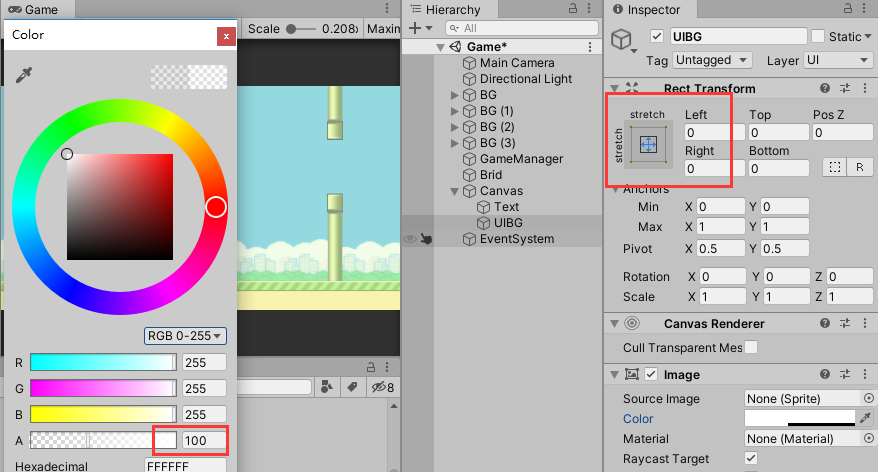The width and height of the screenshot is (878, 472).
Task: Open the RGB 0-255 mode dropdown
Action: [x=185, y=335]
